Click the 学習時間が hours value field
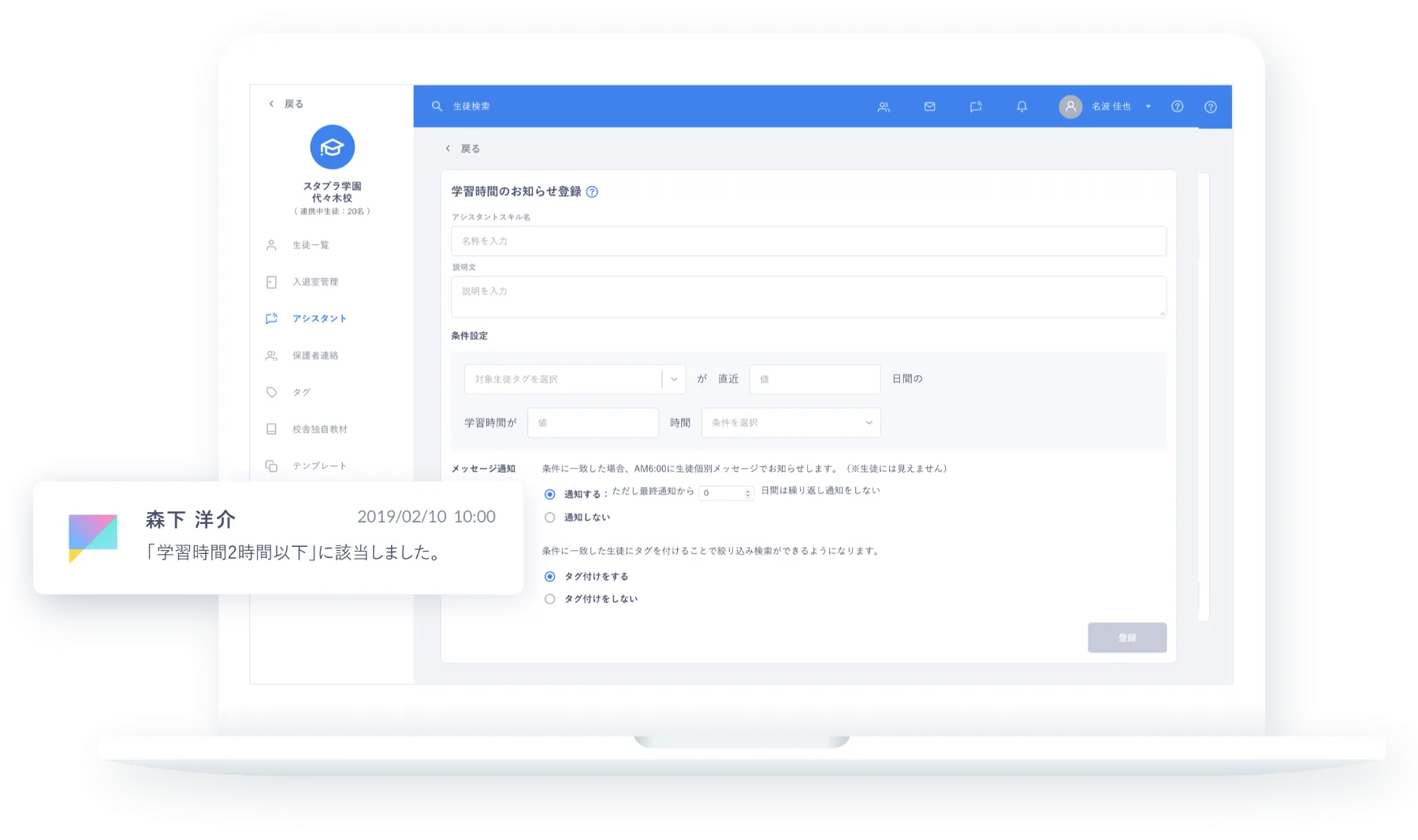1418x840 pixels. pos(593,422)
